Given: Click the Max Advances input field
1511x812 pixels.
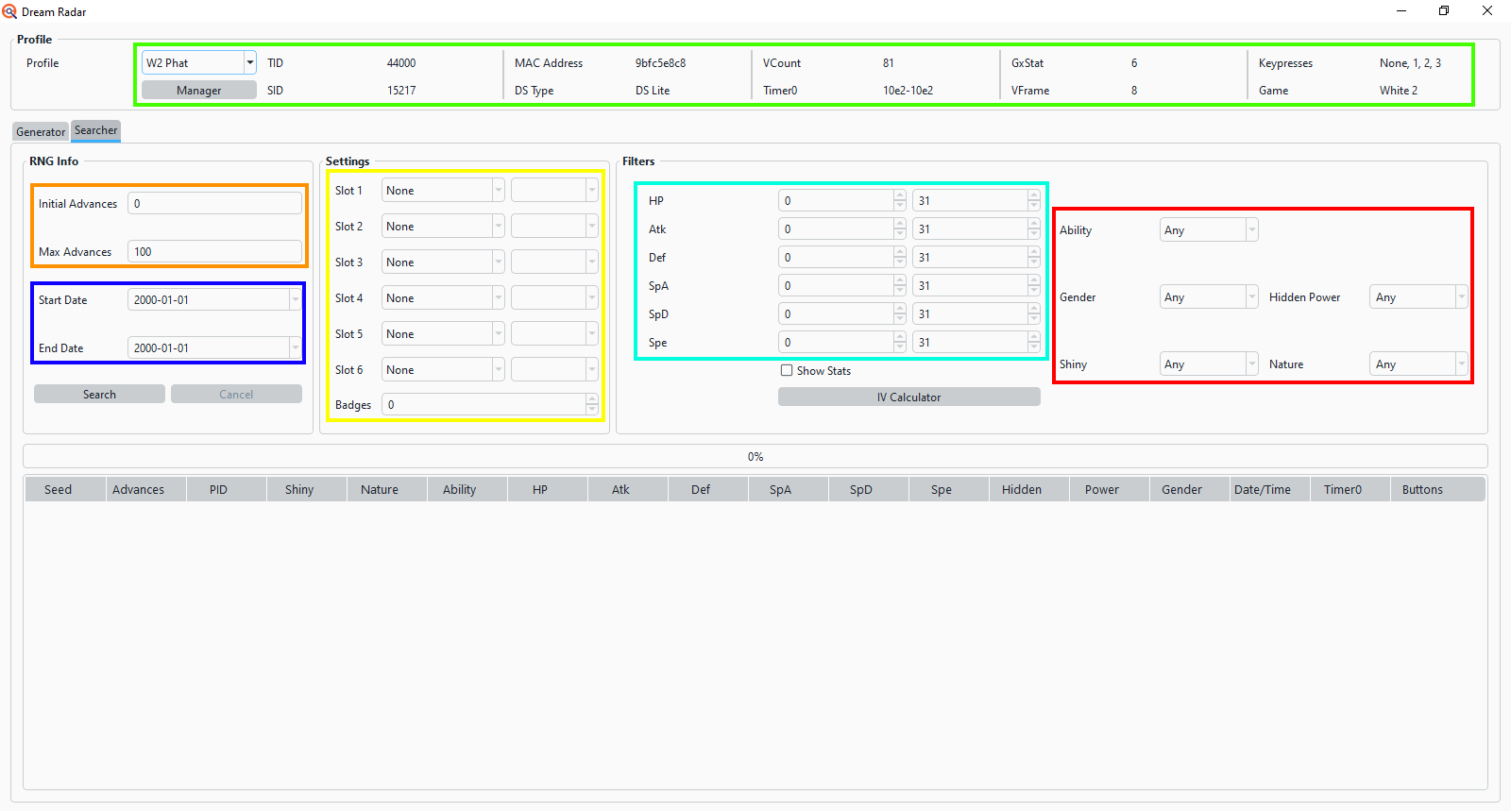Looking at the screenshot, I should [215, 252].
